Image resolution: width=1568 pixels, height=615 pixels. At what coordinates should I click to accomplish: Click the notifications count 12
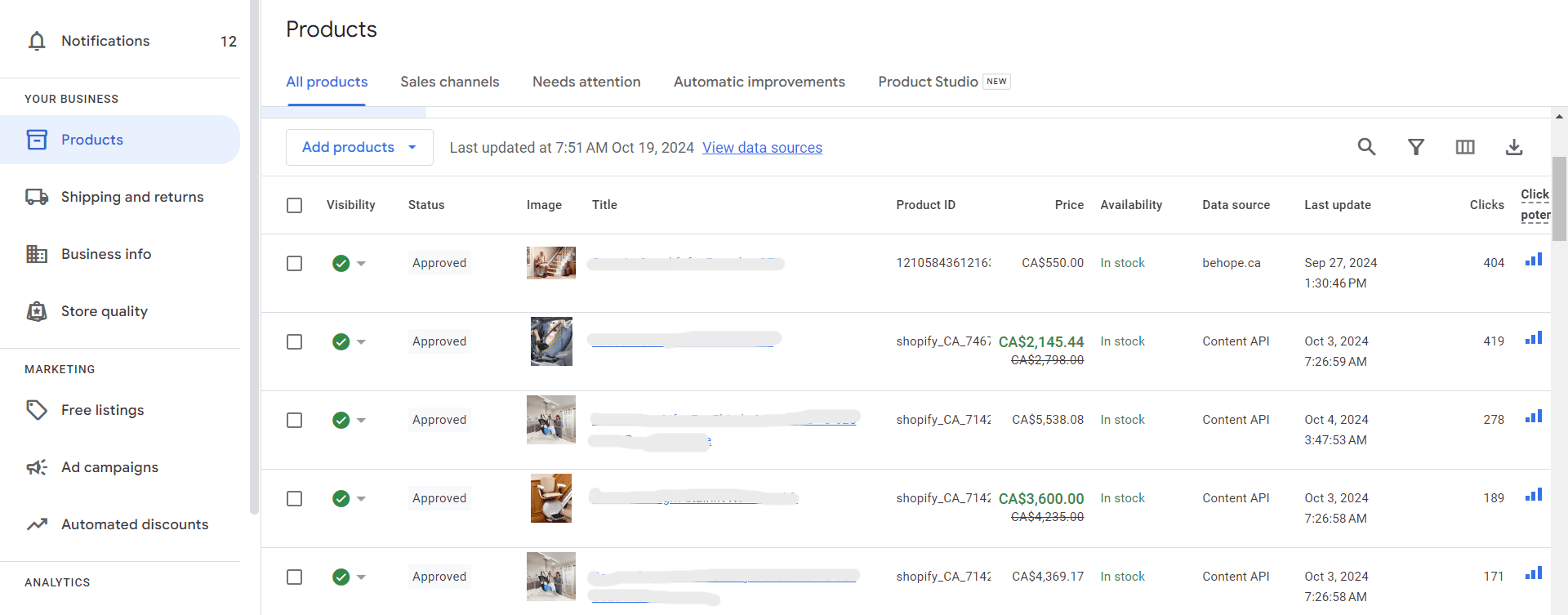(x=229, y=41)
